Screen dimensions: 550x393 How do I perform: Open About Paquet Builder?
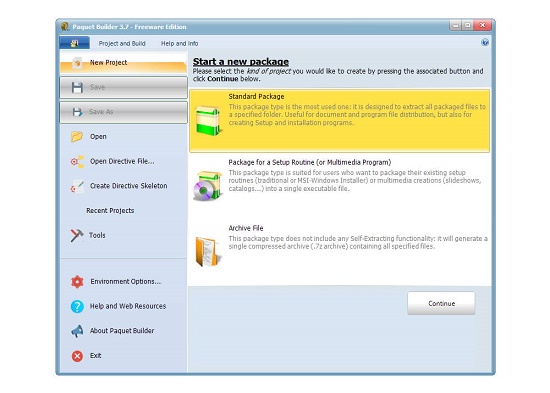click(122, 331)
